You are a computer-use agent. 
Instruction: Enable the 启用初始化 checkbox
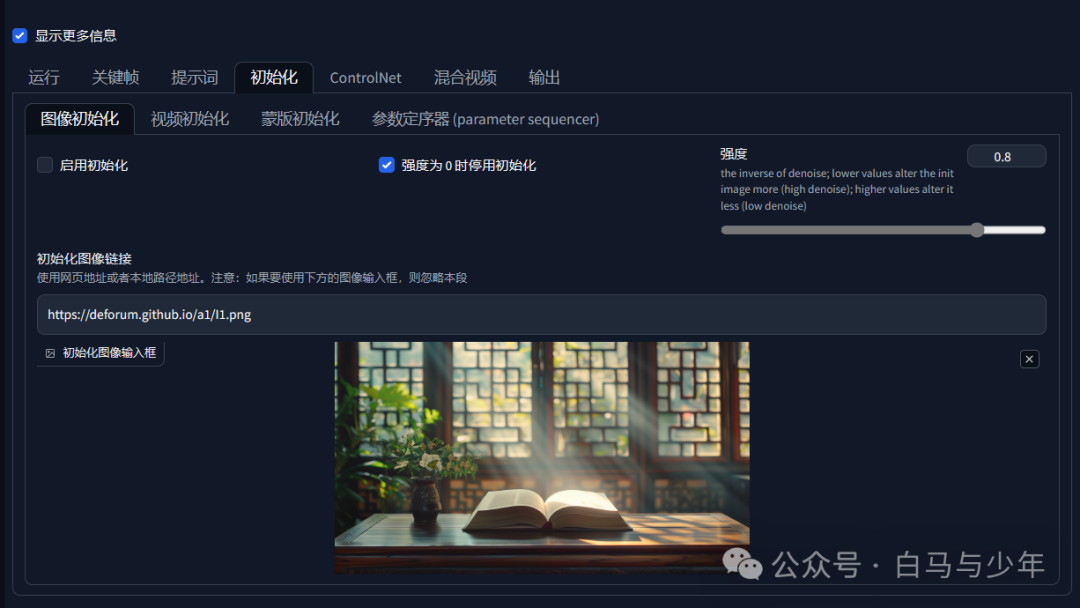coord(44,165)
